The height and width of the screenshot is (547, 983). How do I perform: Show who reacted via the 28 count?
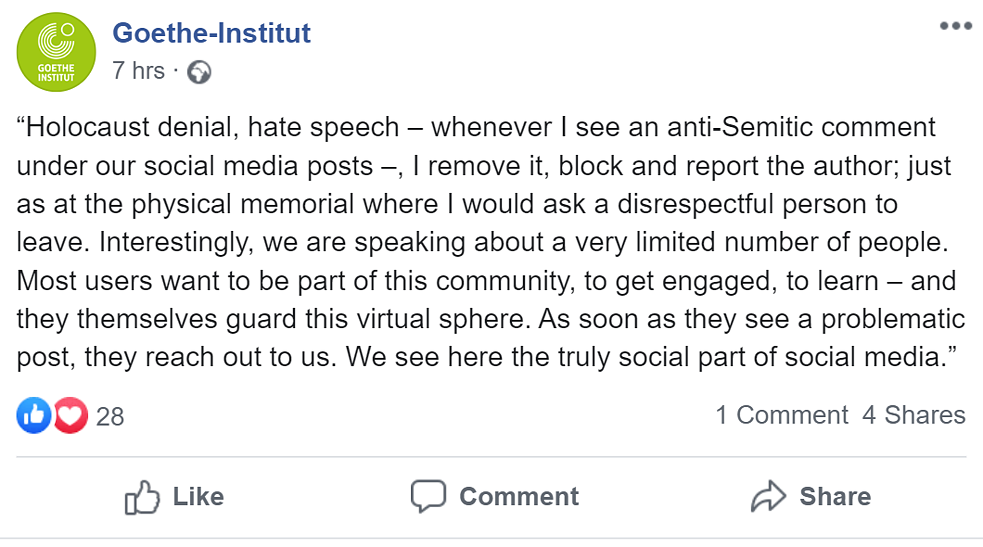tap(110, 416)
